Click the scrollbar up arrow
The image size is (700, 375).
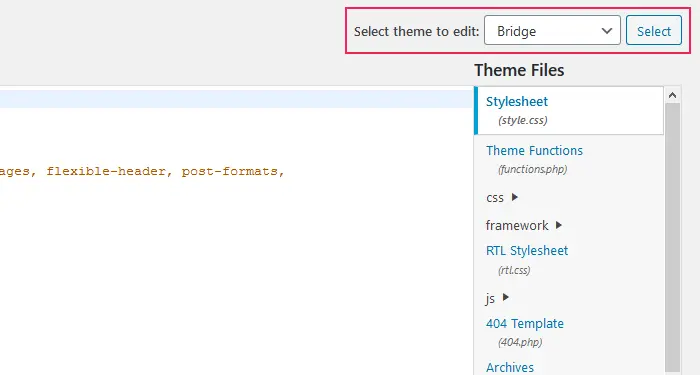672,95
